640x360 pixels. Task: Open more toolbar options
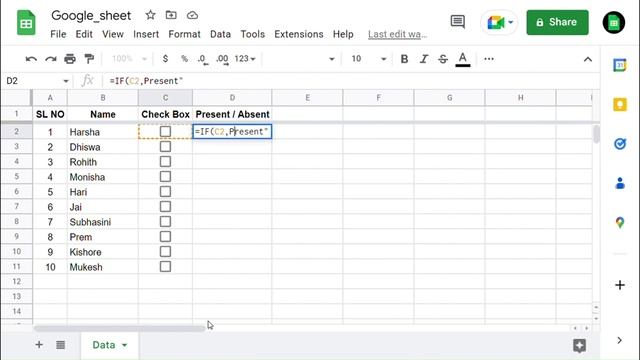[x=489, y=59]
